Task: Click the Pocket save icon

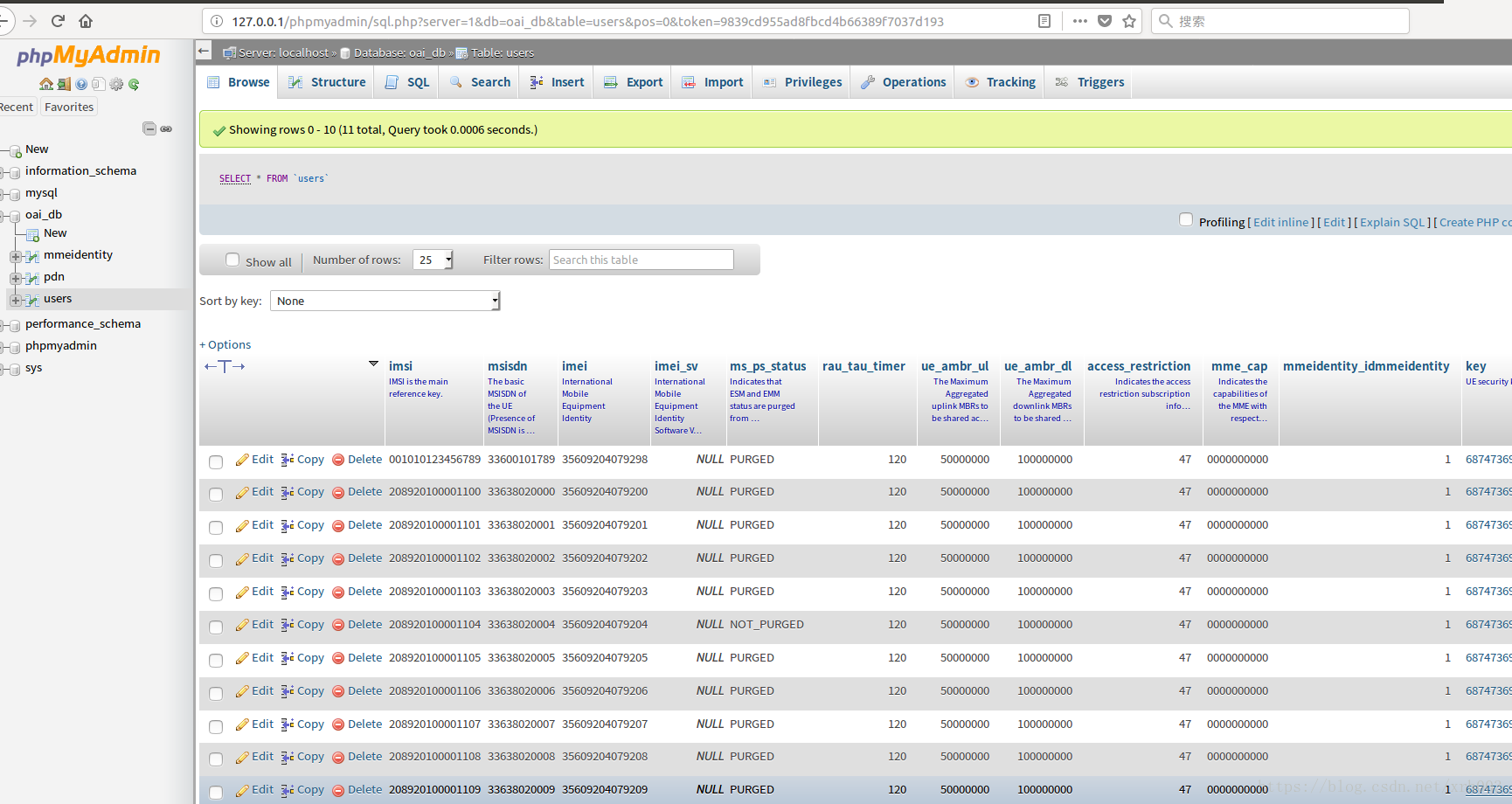Action: pos(1105,21)
